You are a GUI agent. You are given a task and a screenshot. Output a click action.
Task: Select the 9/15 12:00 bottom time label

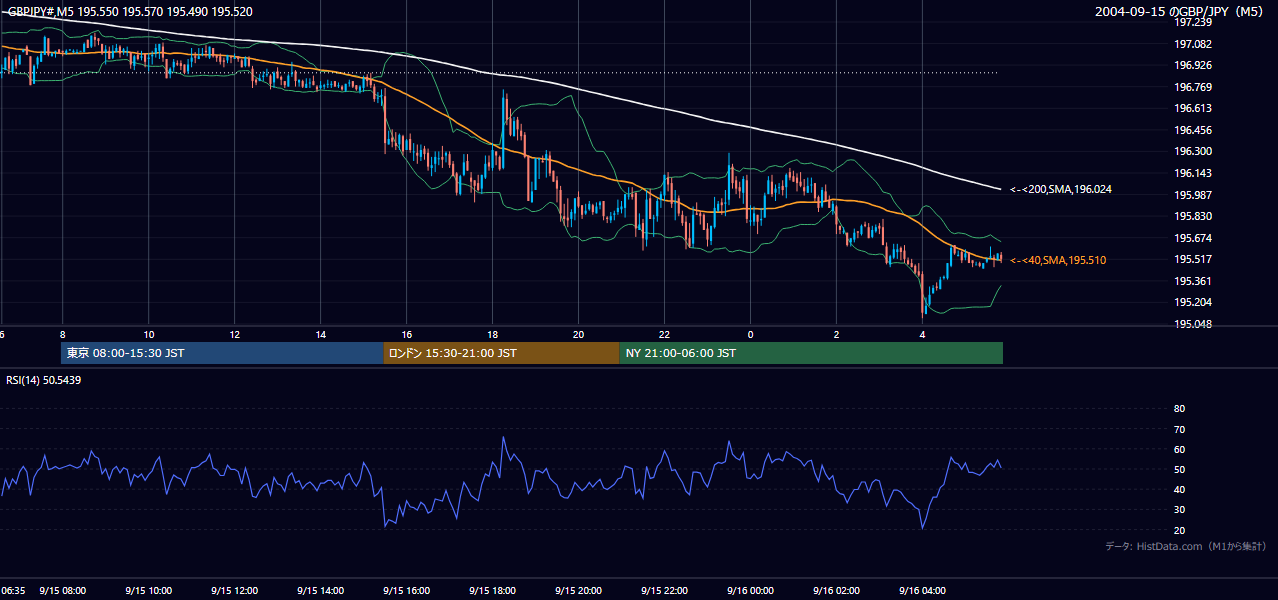[x=234, y=590]
